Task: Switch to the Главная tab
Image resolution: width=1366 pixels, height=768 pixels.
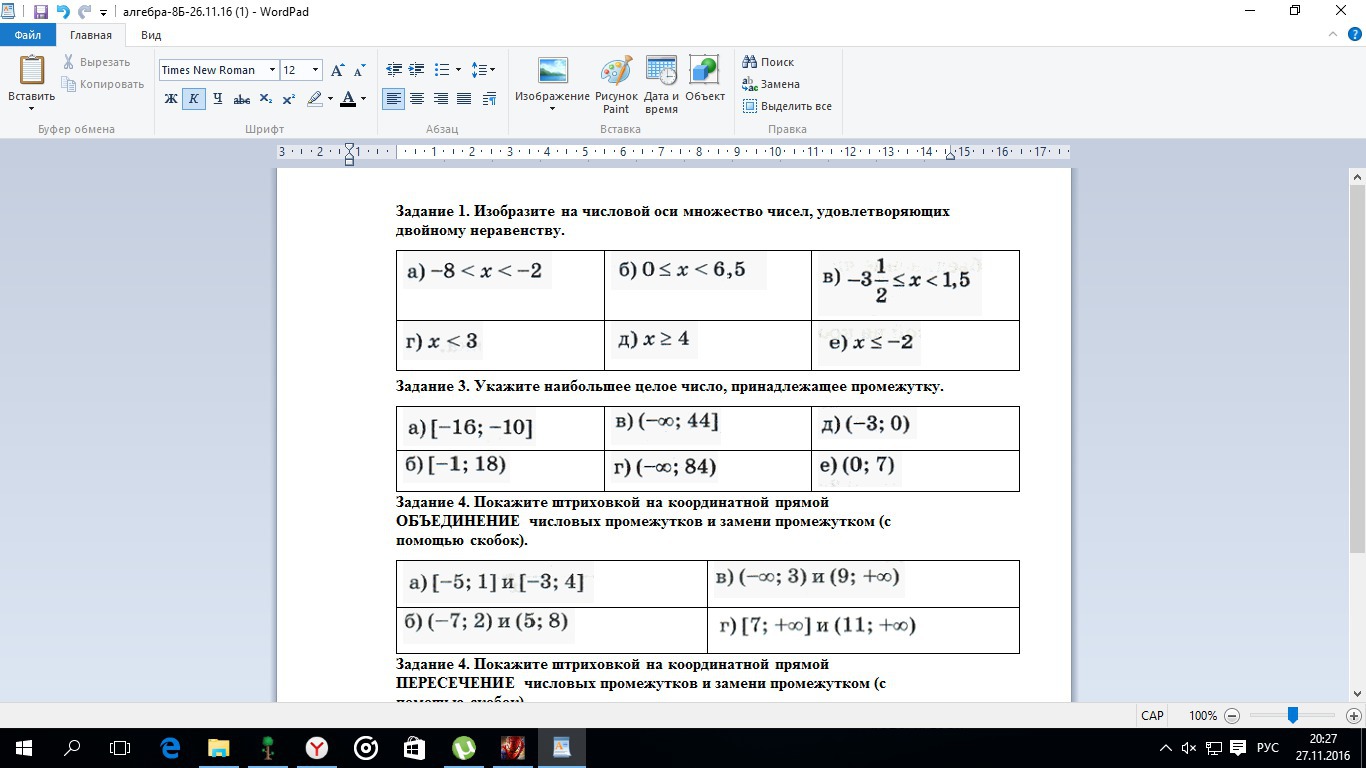Action: tap(91, 35)
